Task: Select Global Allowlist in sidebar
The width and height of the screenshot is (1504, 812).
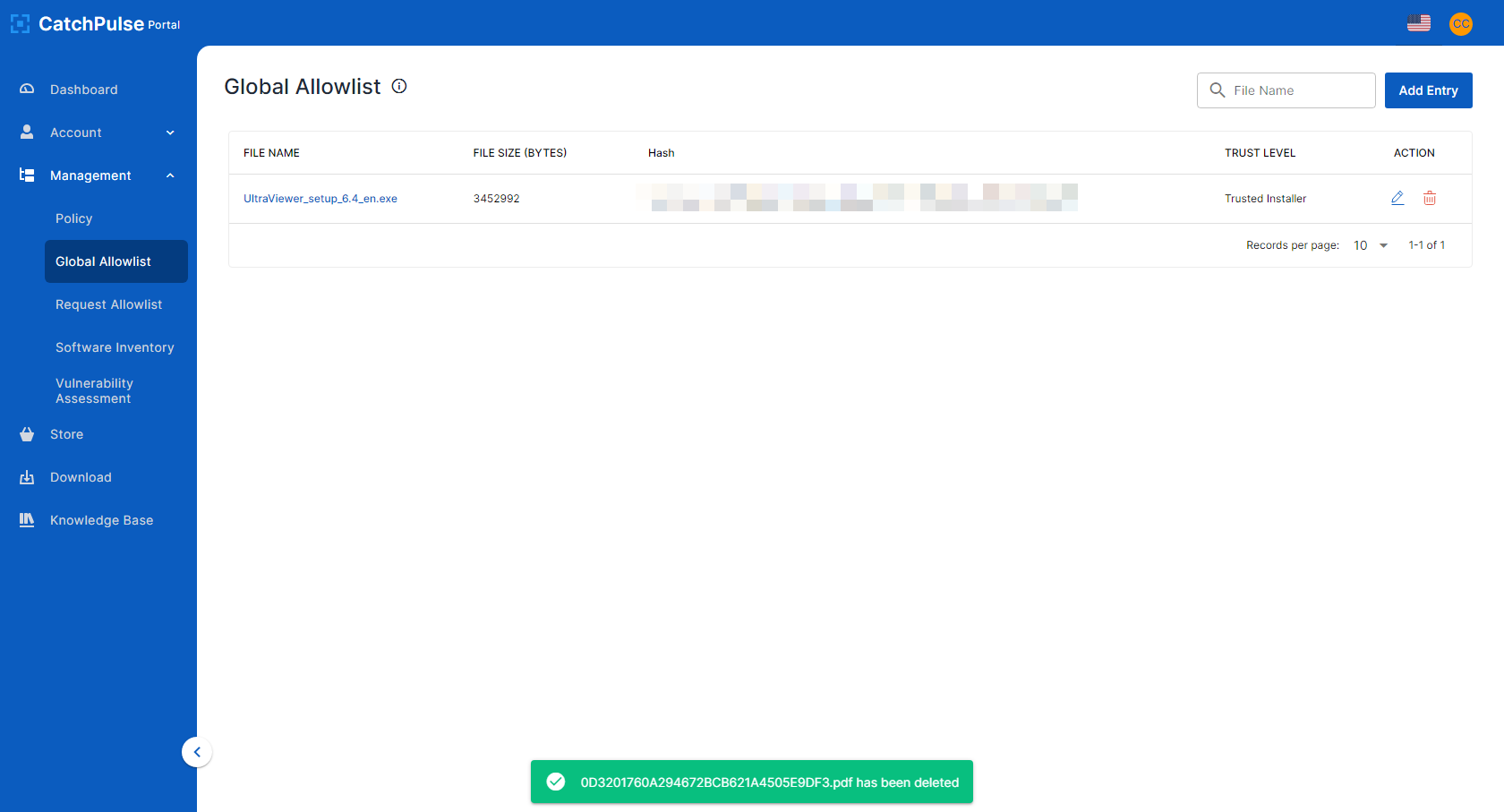Action: point(116,261)
